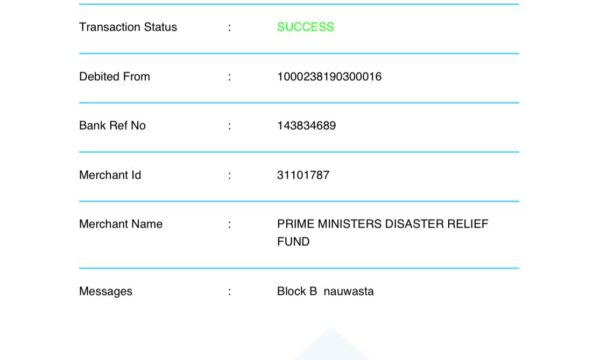The width and height of the screenshot is (600, 360).
Task: Click the colon beside Transaction Status
Action: tap(229, 28)
